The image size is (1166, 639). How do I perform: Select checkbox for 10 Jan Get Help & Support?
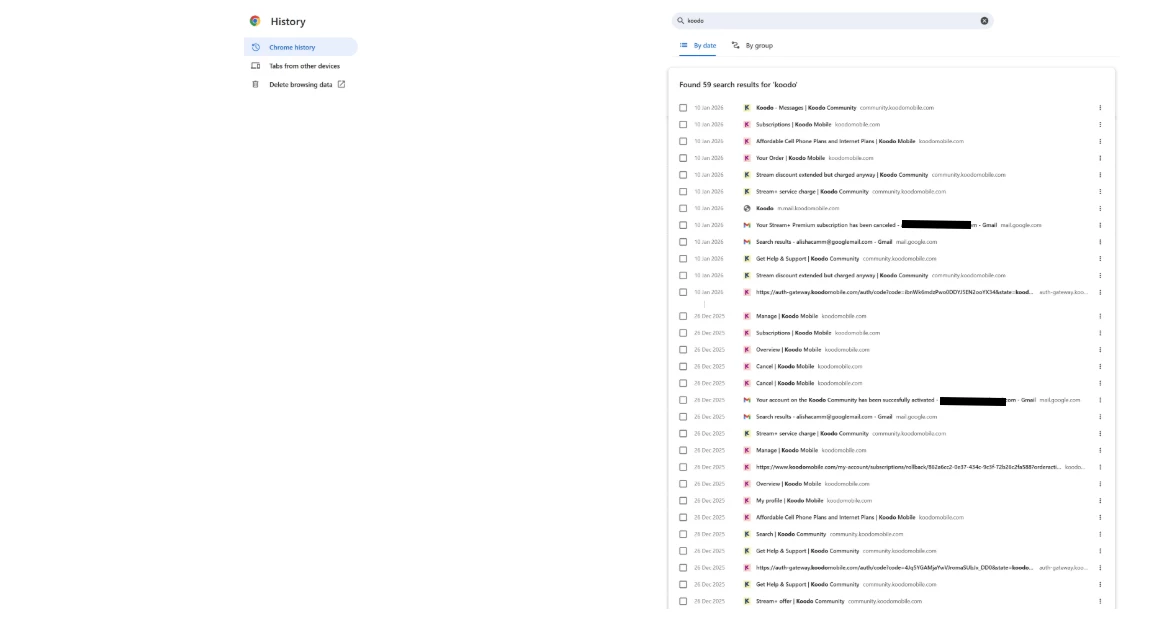tap(683, 259)
